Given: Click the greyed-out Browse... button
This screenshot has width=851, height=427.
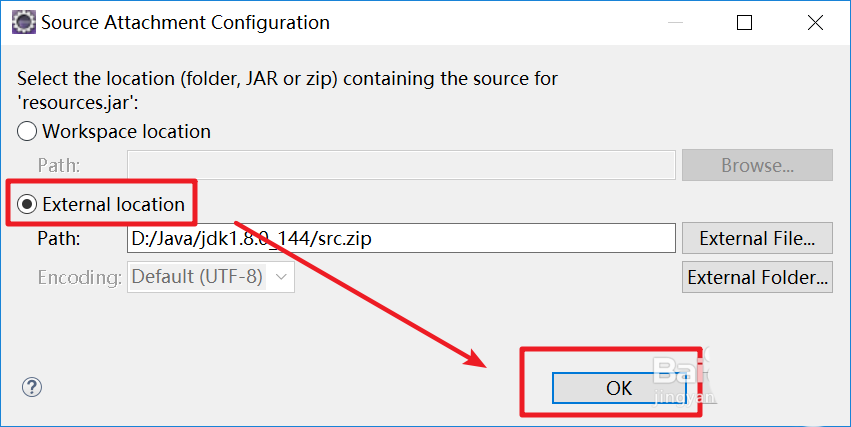Looking at the screenshot, I should 757,165.
